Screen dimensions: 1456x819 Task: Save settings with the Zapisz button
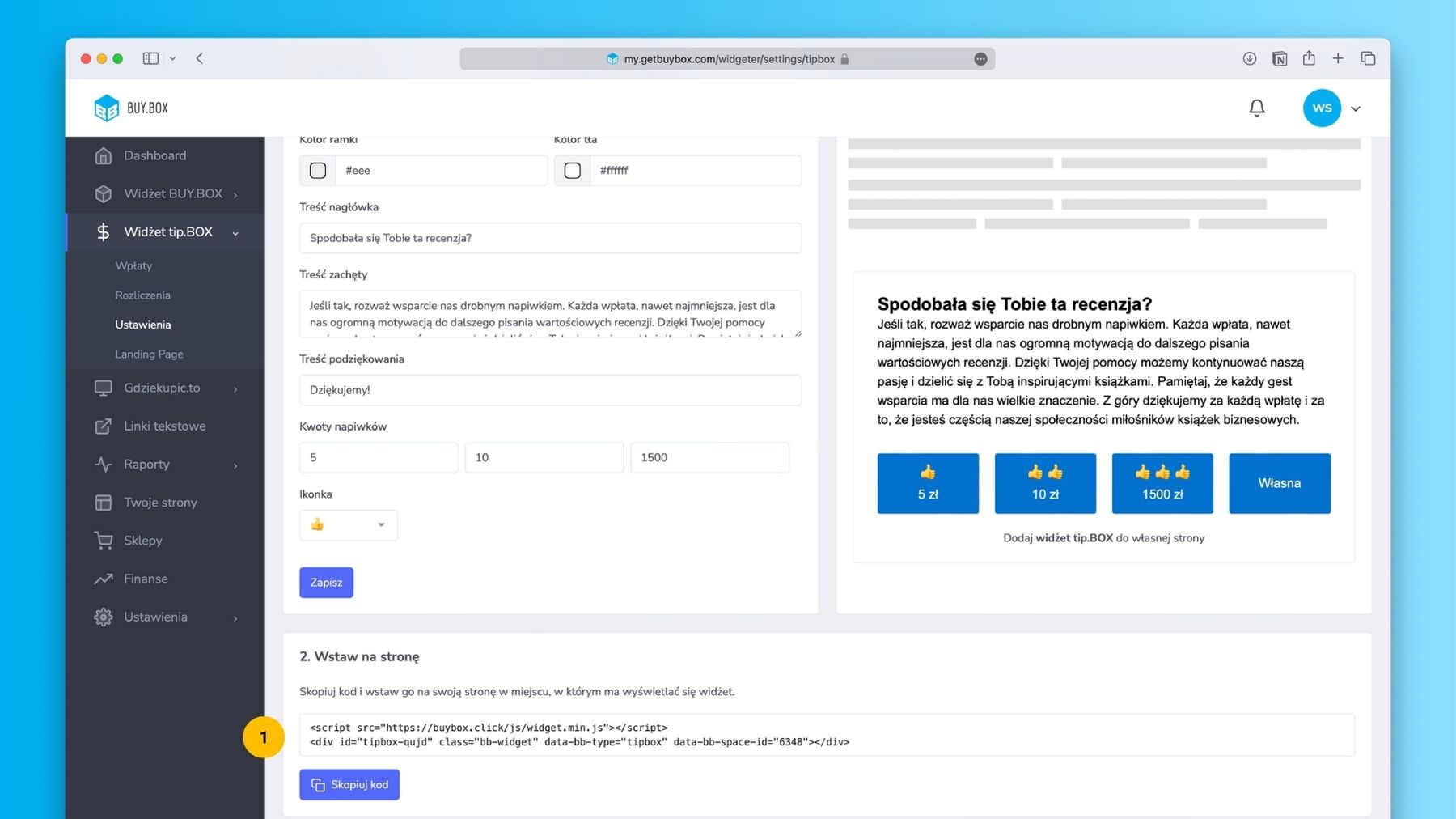(326, 583)
